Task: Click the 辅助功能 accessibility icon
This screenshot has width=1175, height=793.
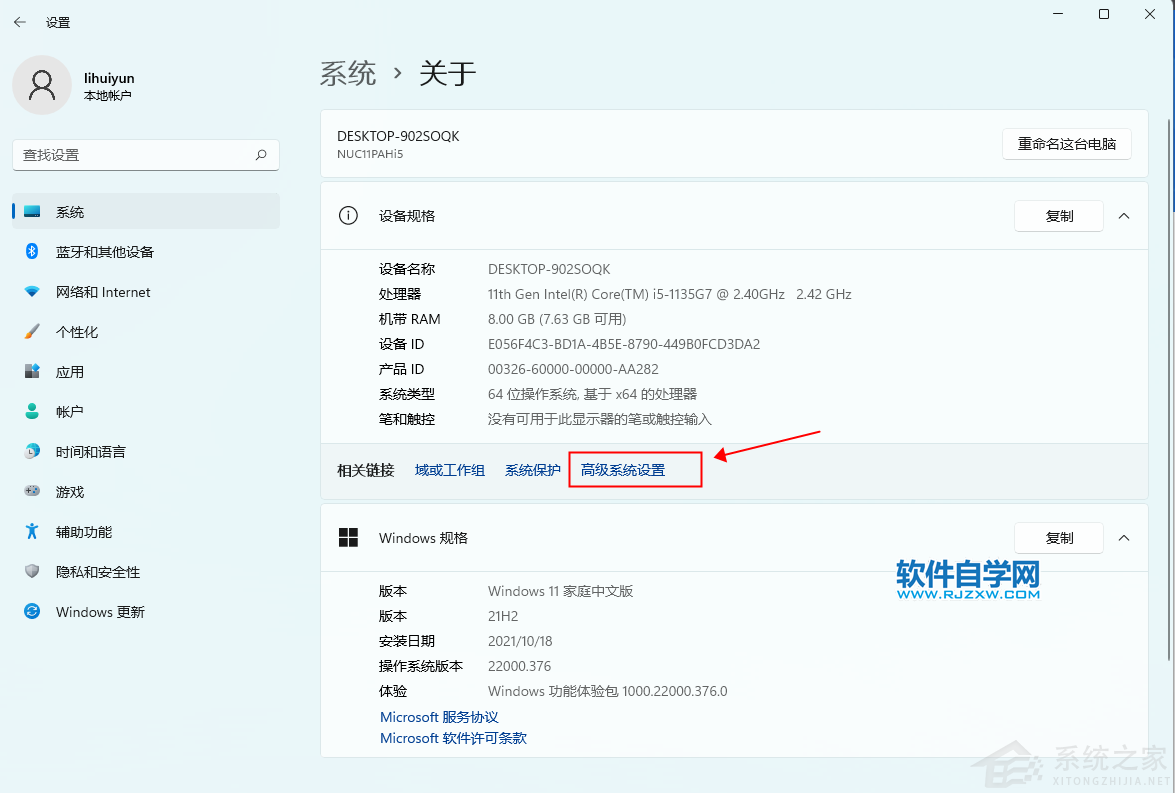Action: click(x=31, y=531)
